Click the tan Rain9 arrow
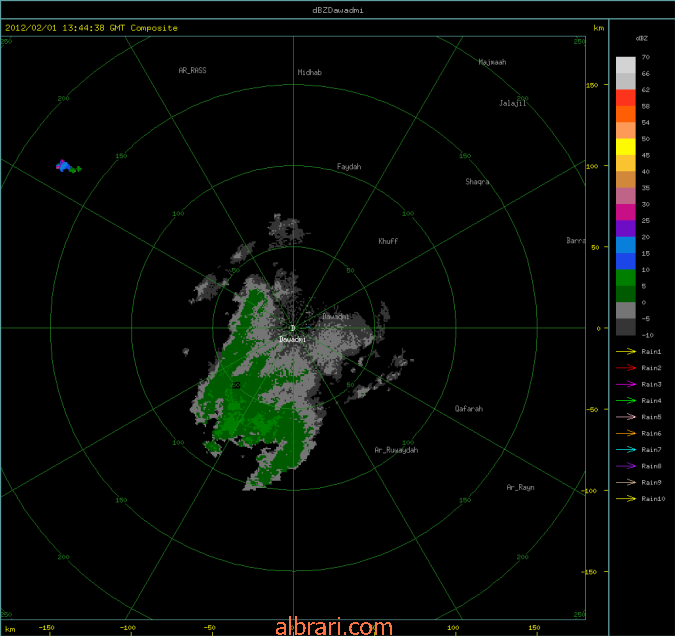 pyautogui.click(x=626, y=483)
